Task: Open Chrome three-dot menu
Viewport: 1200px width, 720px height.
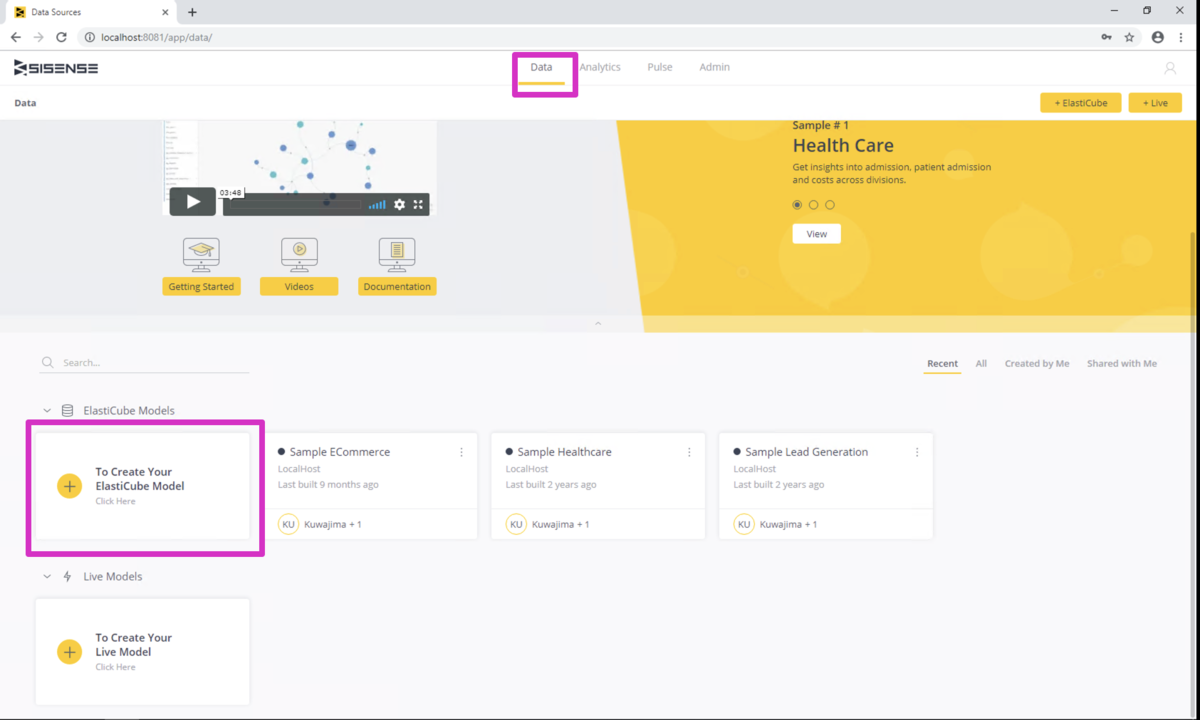Action: [1181, 37]
